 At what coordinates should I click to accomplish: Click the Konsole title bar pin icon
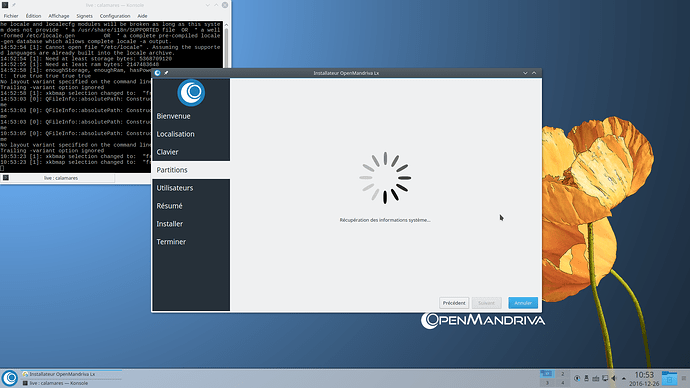(14, 5)
